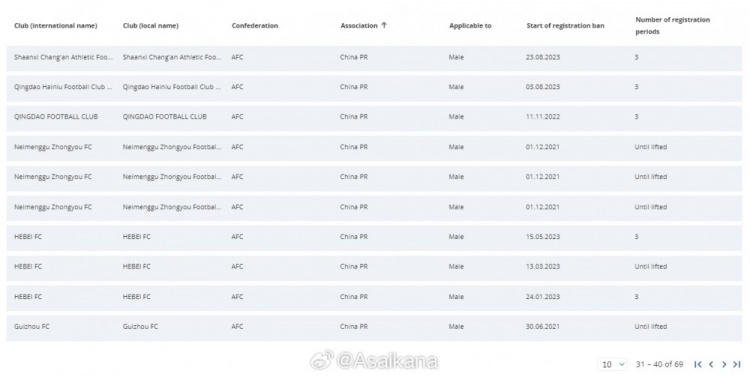Jump to last page of results

737,365
